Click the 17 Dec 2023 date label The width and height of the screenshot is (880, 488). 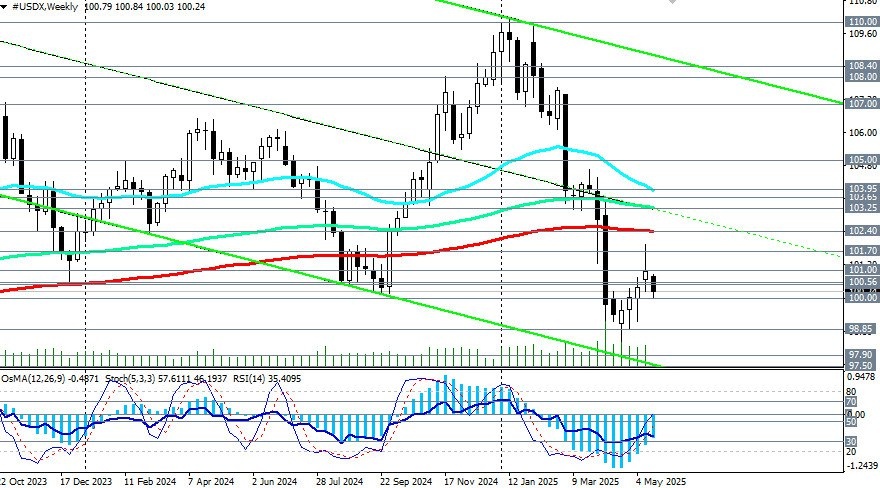(86, 481)
